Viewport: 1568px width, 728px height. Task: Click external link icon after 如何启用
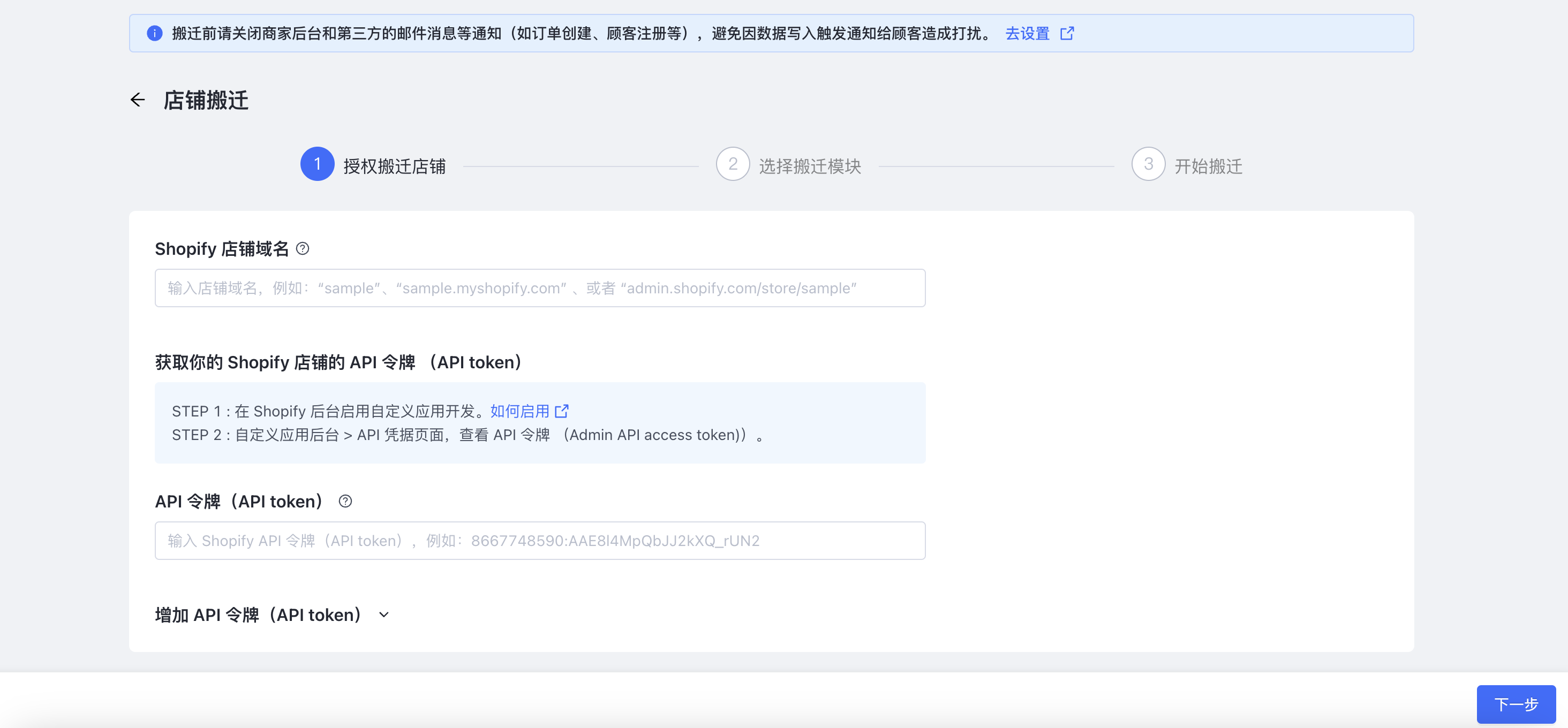click(x=562, y=412)
